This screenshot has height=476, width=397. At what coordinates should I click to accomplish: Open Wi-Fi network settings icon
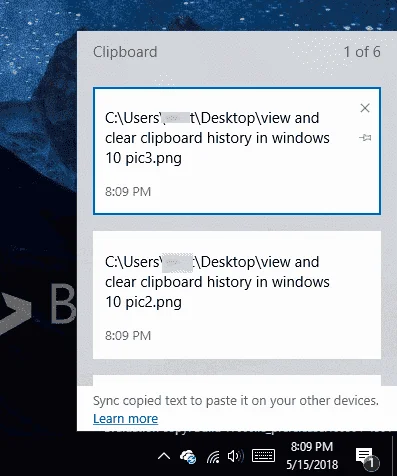click(213, 457)
